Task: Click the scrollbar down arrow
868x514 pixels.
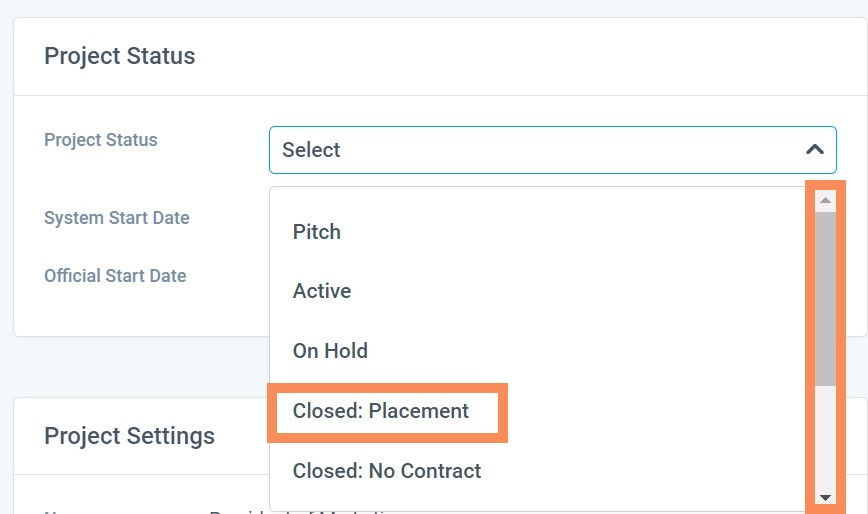Action: 825,497
